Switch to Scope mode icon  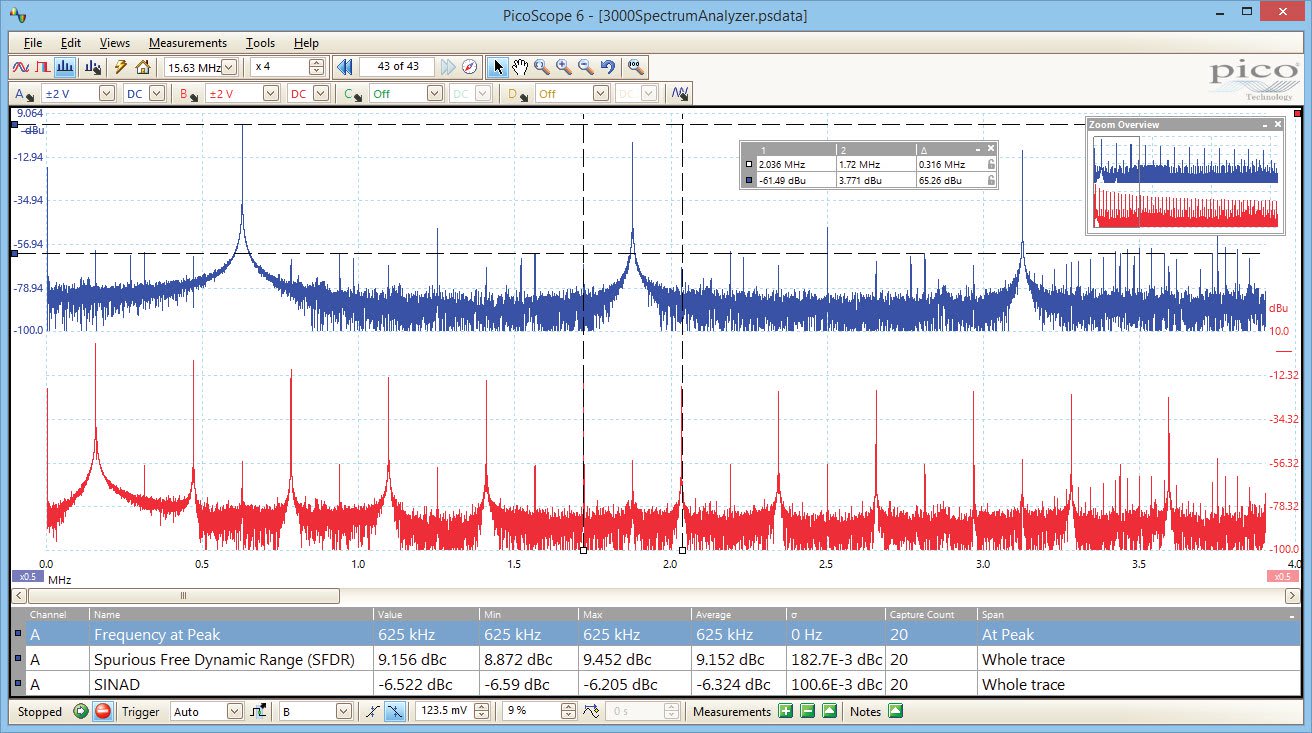tap(21, 67)
